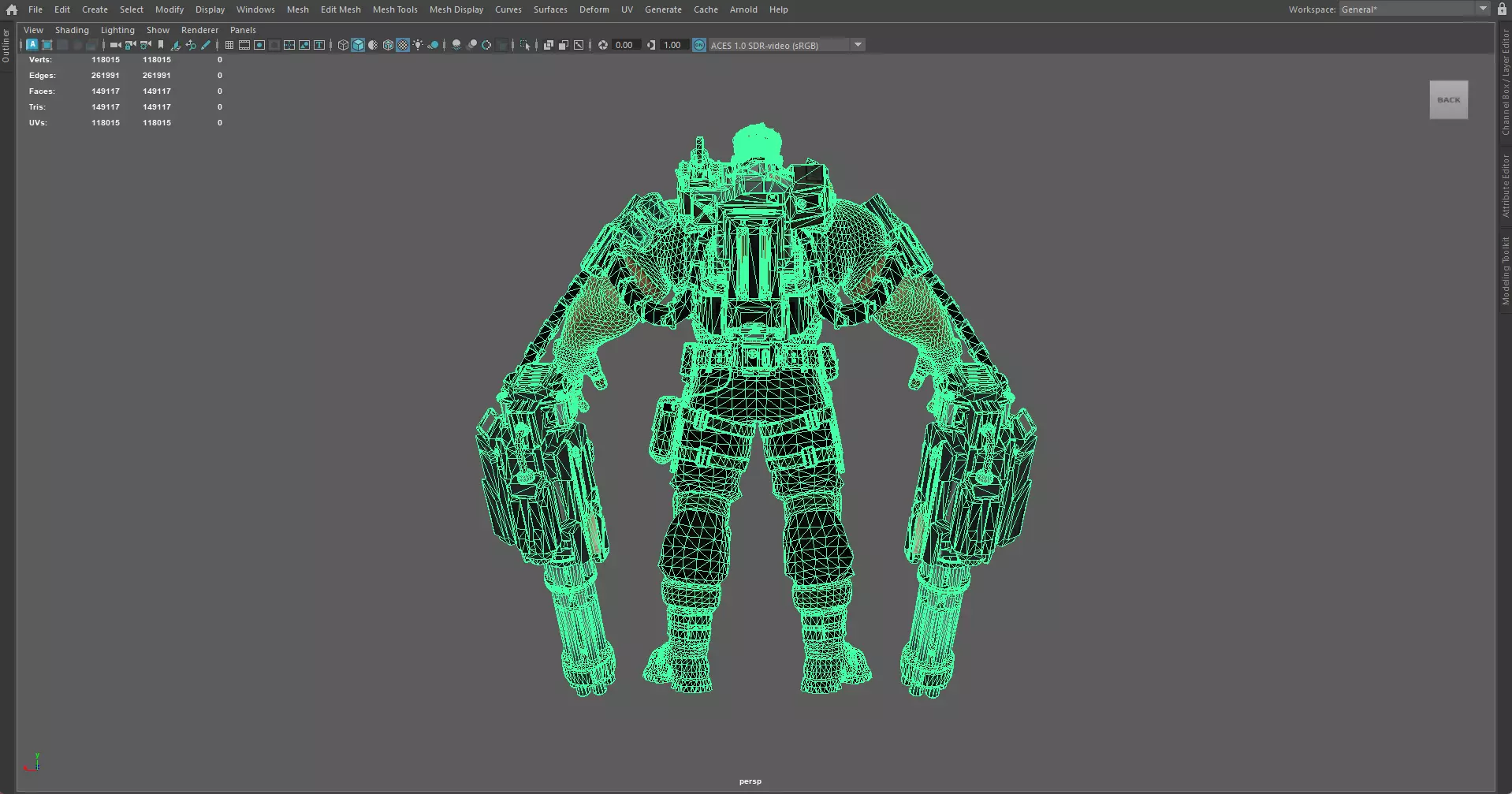Click the exposure value field 0.00
The image size is (1512, 794).
tap(627, 45)
